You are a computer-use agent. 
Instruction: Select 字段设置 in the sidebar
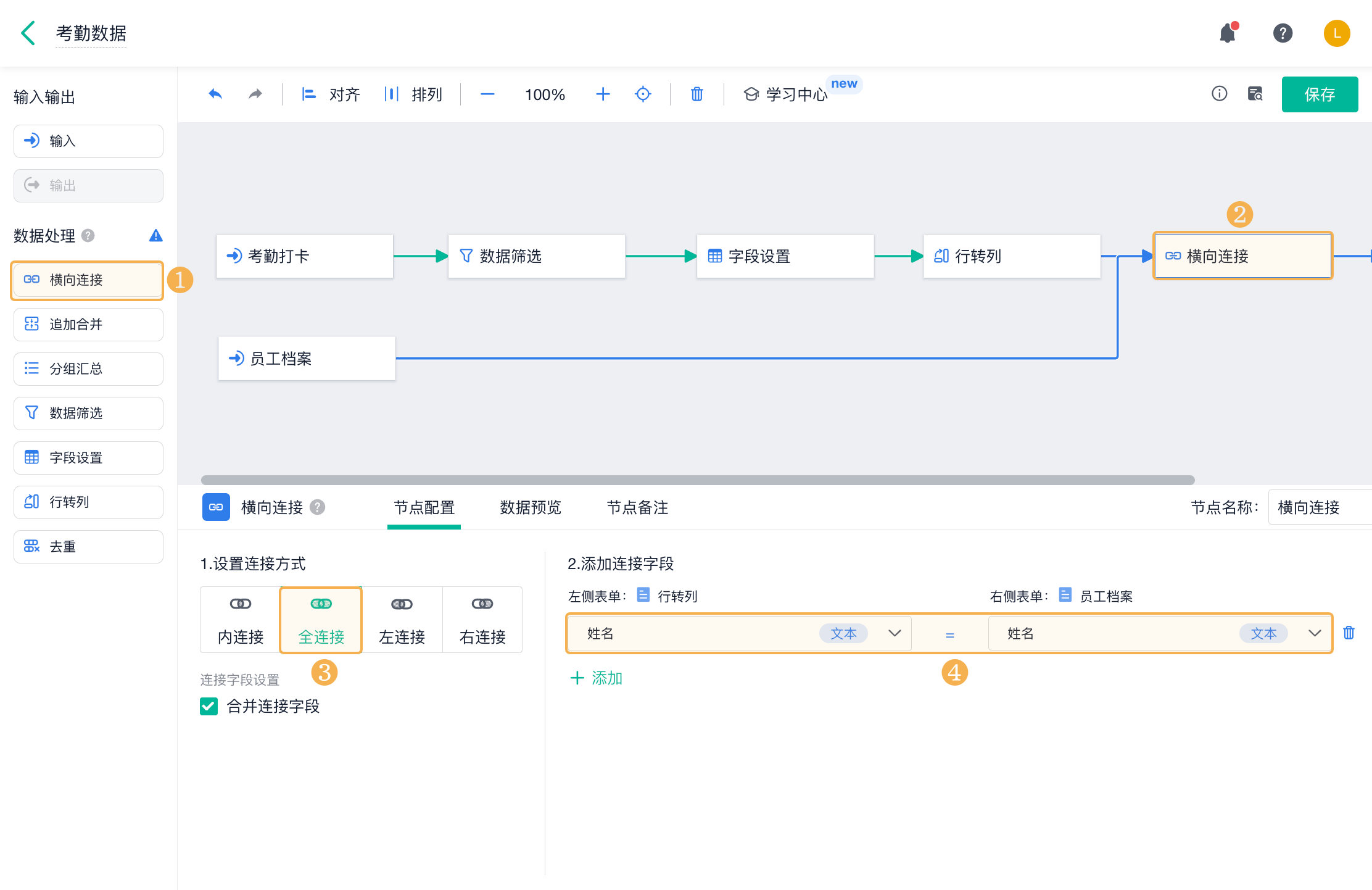tap(88, 458)
